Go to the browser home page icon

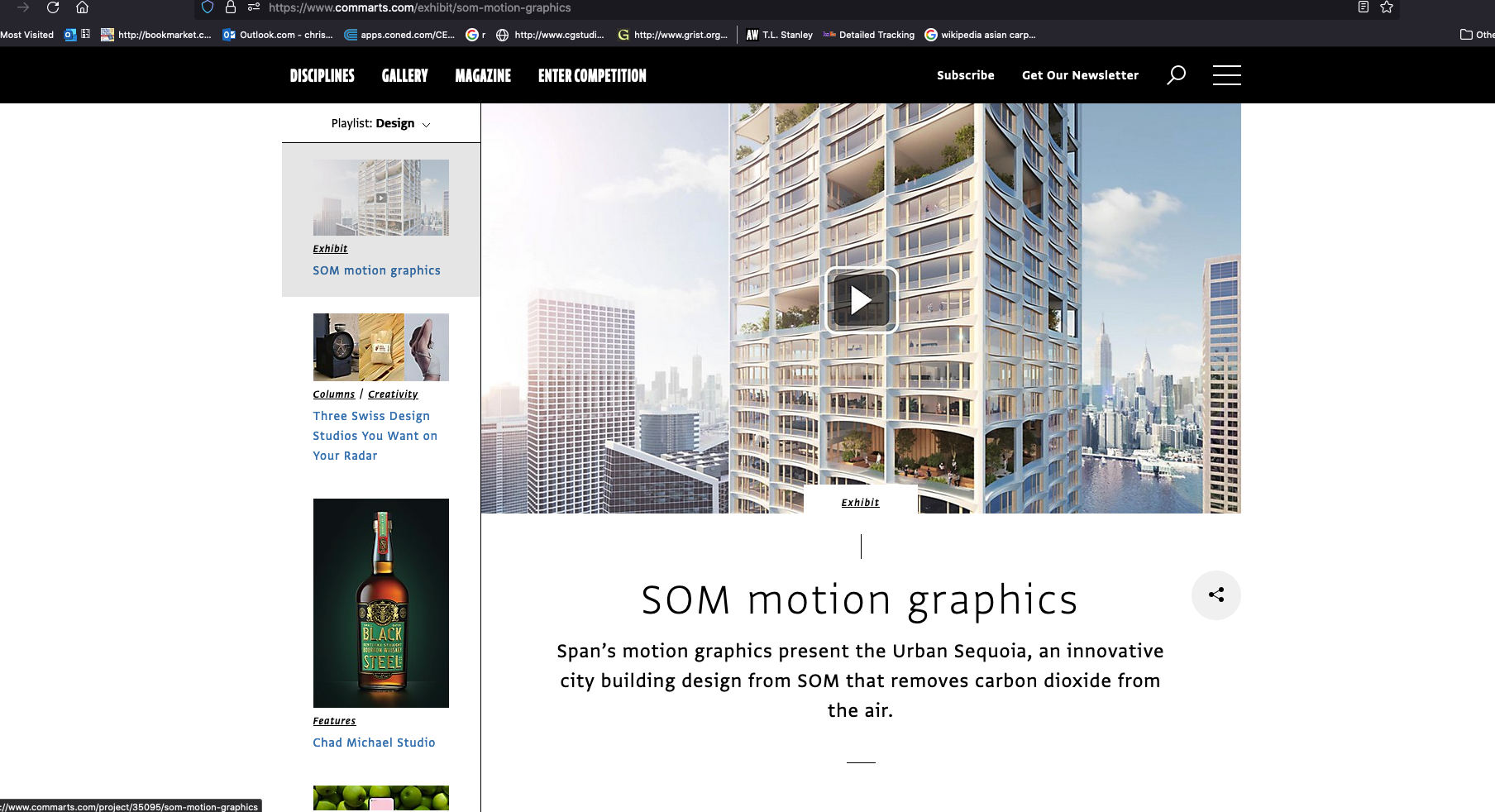tap(82, 7)
